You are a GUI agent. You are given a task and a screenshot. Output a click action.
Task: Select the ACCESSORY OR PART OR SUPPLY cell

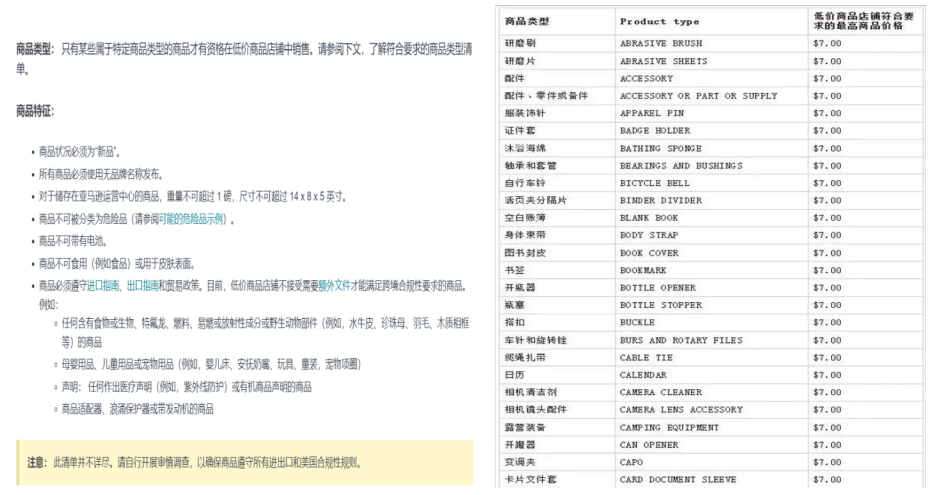coord(712,95)
